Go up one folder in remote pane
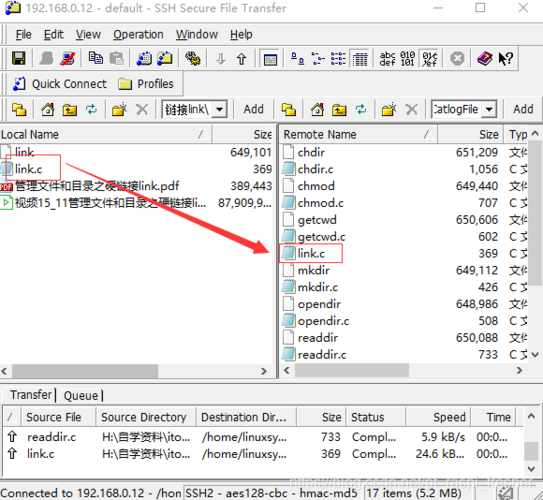 pos(339,109)
